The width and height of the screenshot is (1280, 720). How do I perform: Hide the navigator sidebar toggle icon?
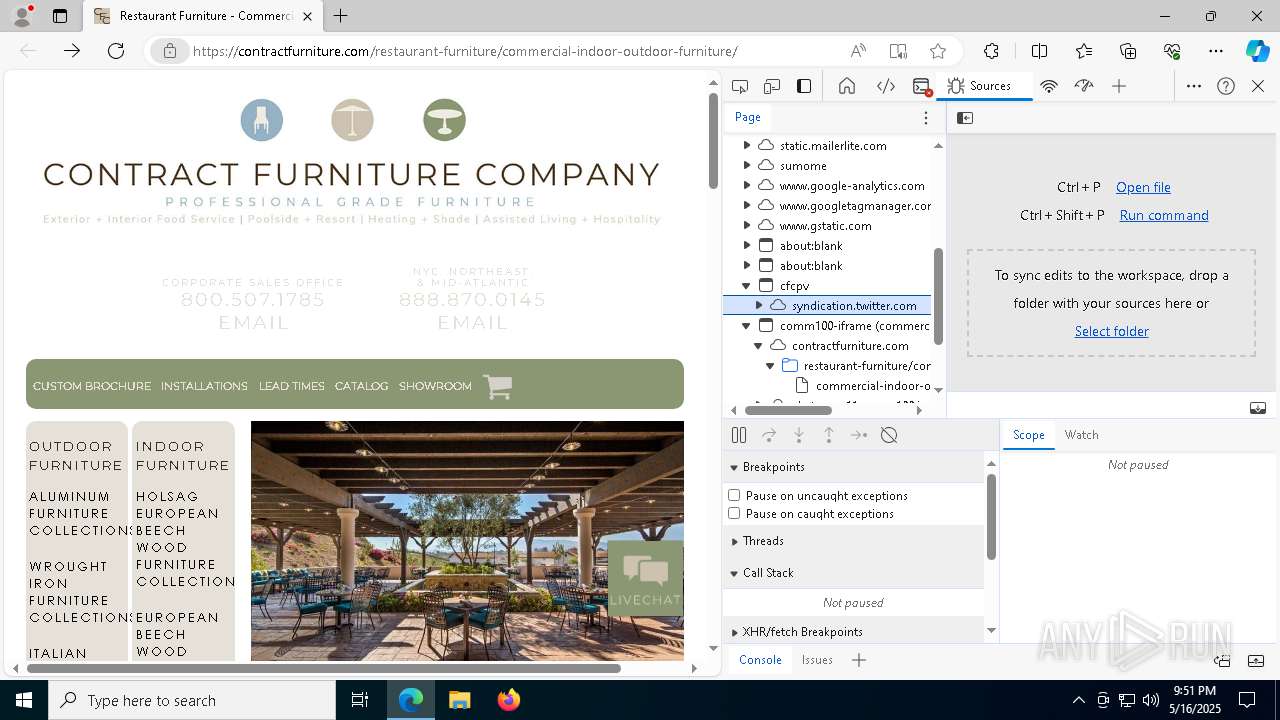pos(965,118)
